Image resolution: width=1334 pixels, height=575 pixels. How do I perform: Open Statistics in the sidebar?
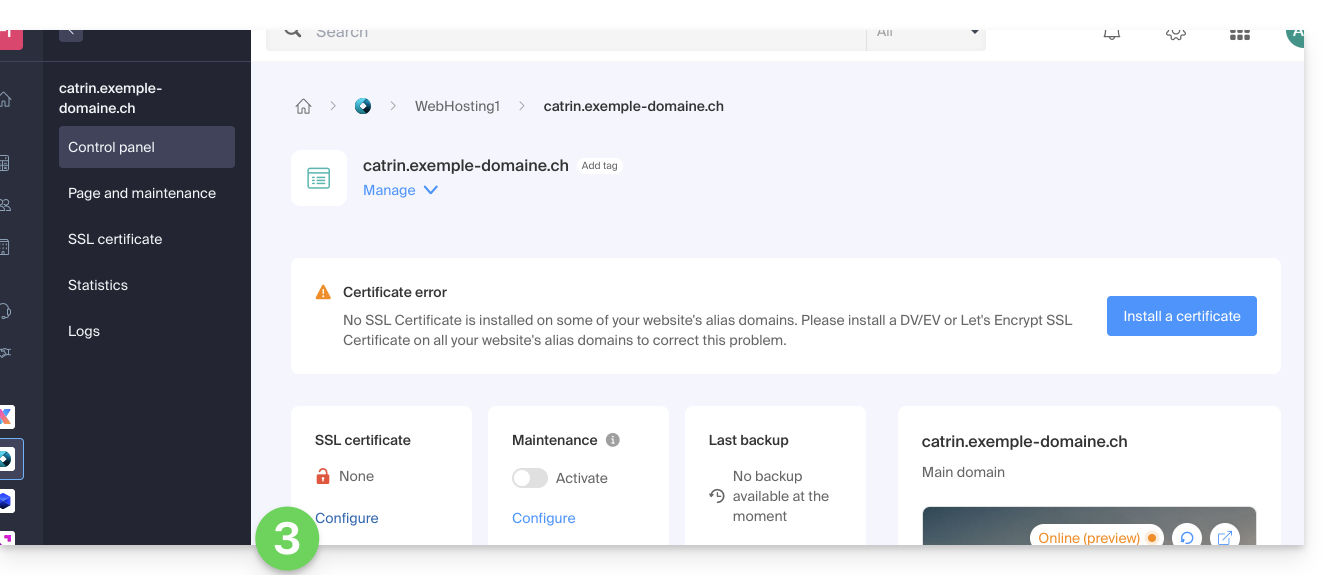point(98,285)
